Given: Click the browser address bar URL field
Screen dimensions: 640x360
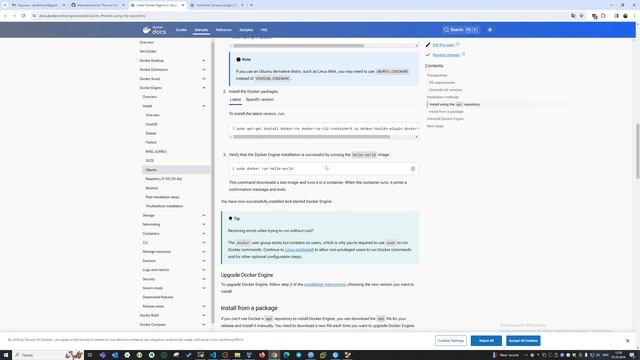Looking at the screenshot, I should click(x=302, y=16).
